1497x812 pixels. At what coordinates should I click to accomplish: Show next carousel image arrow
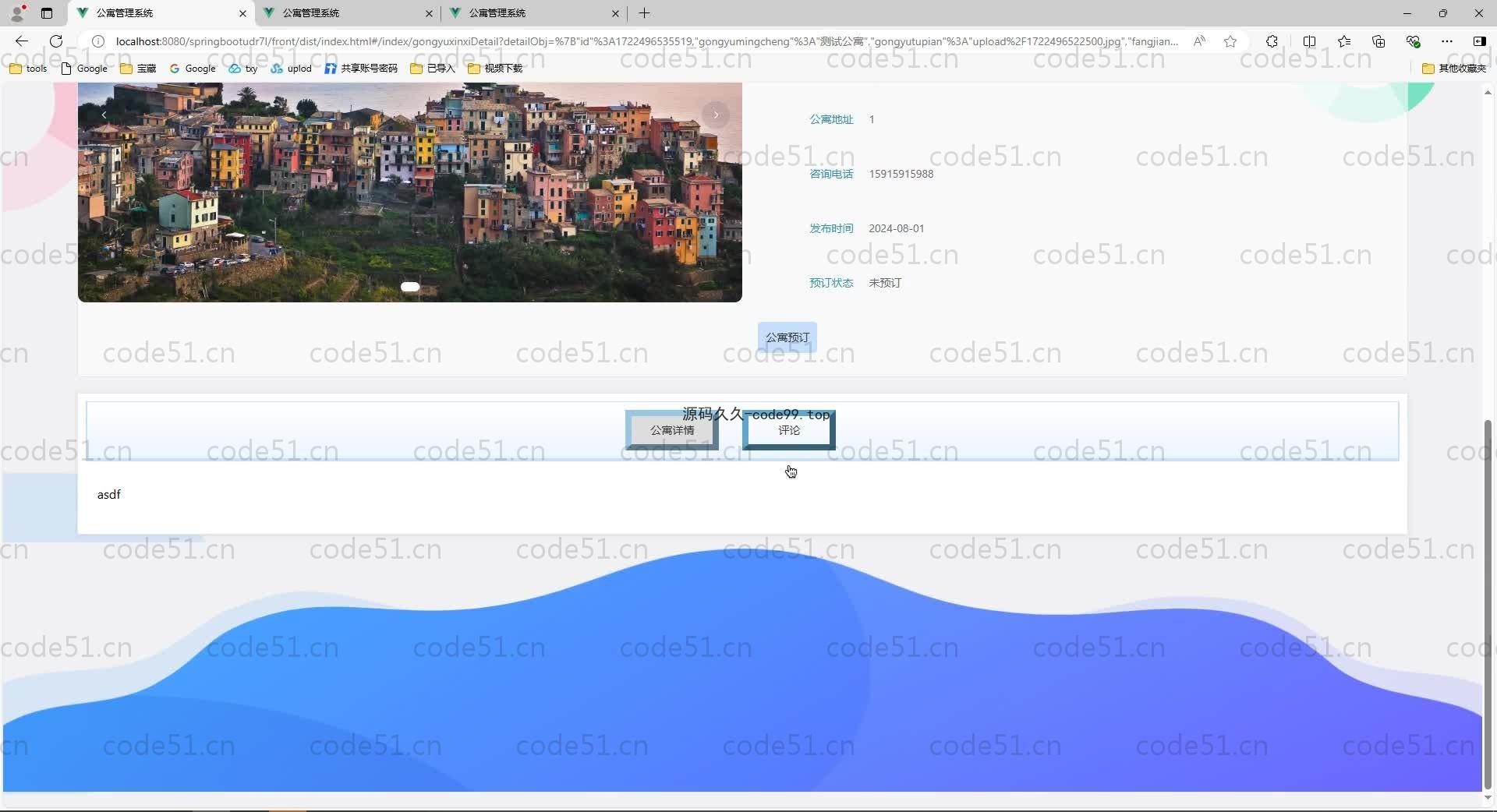tap(716, 115)
